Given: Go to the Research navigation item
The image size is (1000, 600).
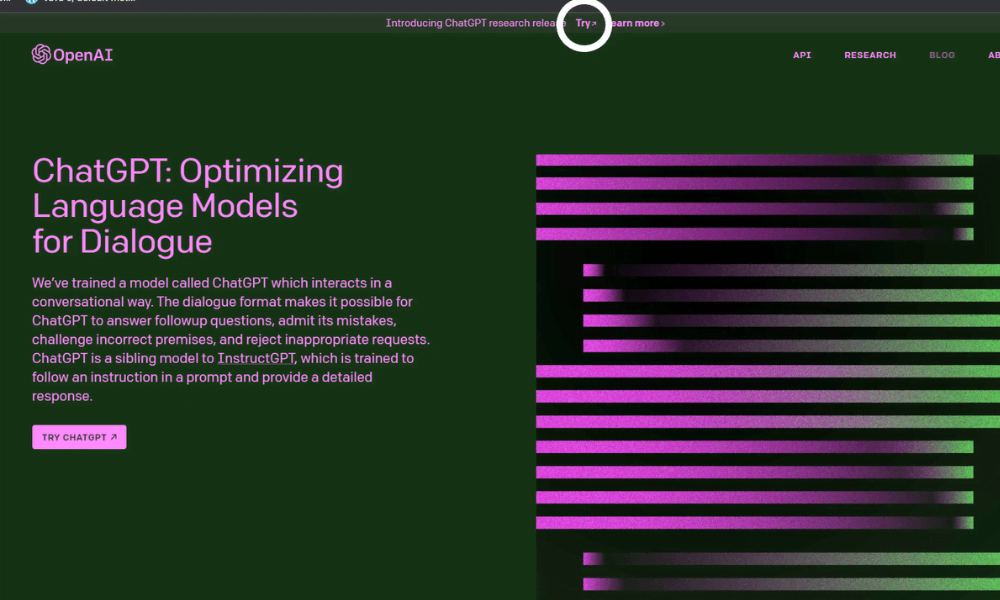Looking at the screenshot, I should 870,55.
